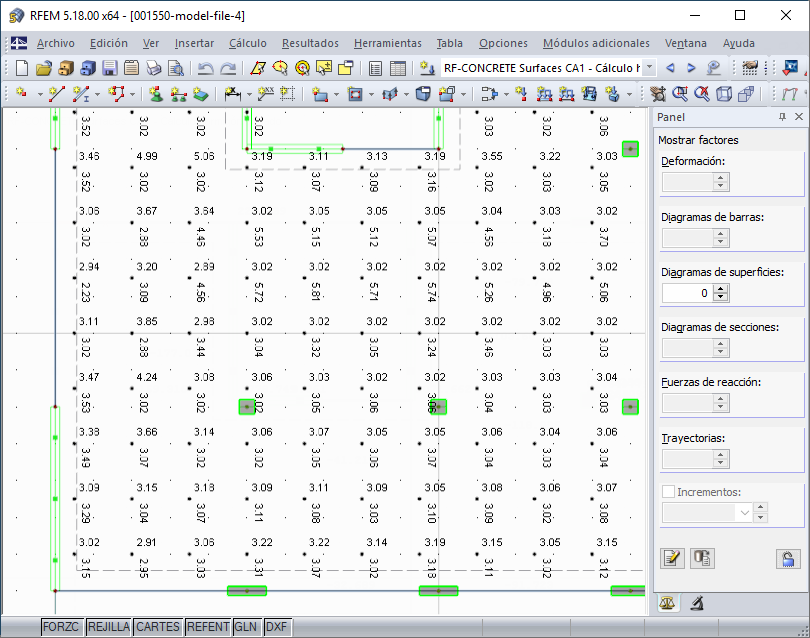Redo the last action
Viewport: 810px width, 638px height.
pyautogui.click(x=228, y=68)
